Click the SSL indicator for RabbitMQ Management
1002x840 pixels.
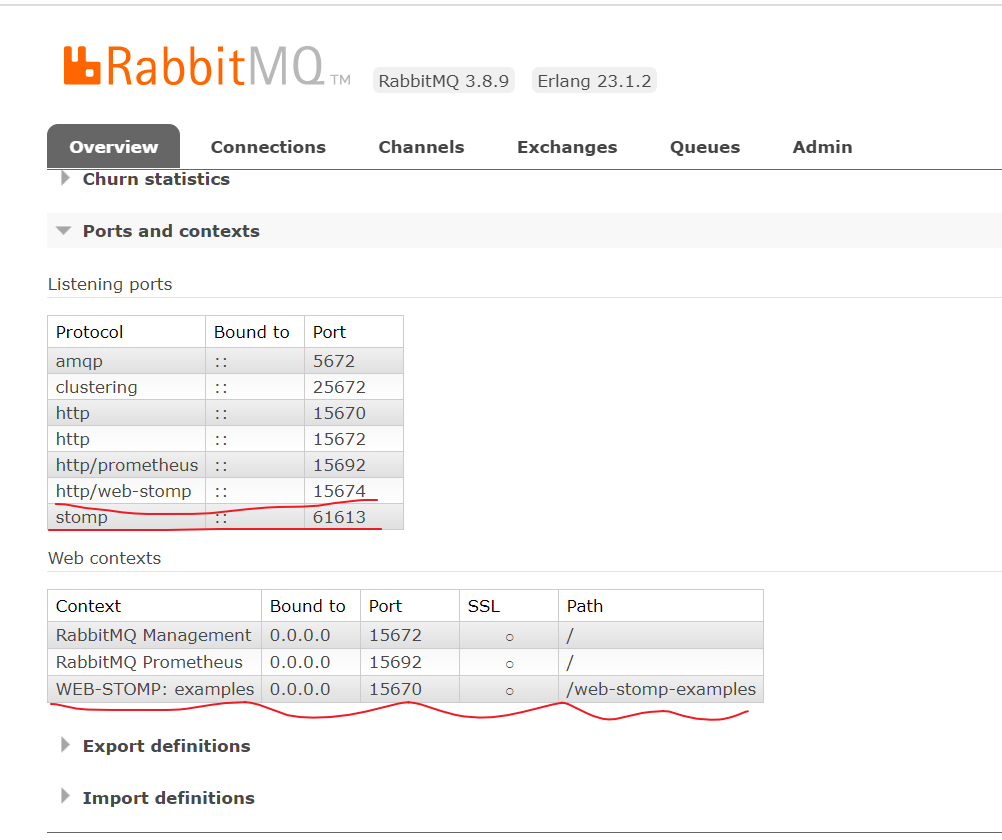click(509, 635)
